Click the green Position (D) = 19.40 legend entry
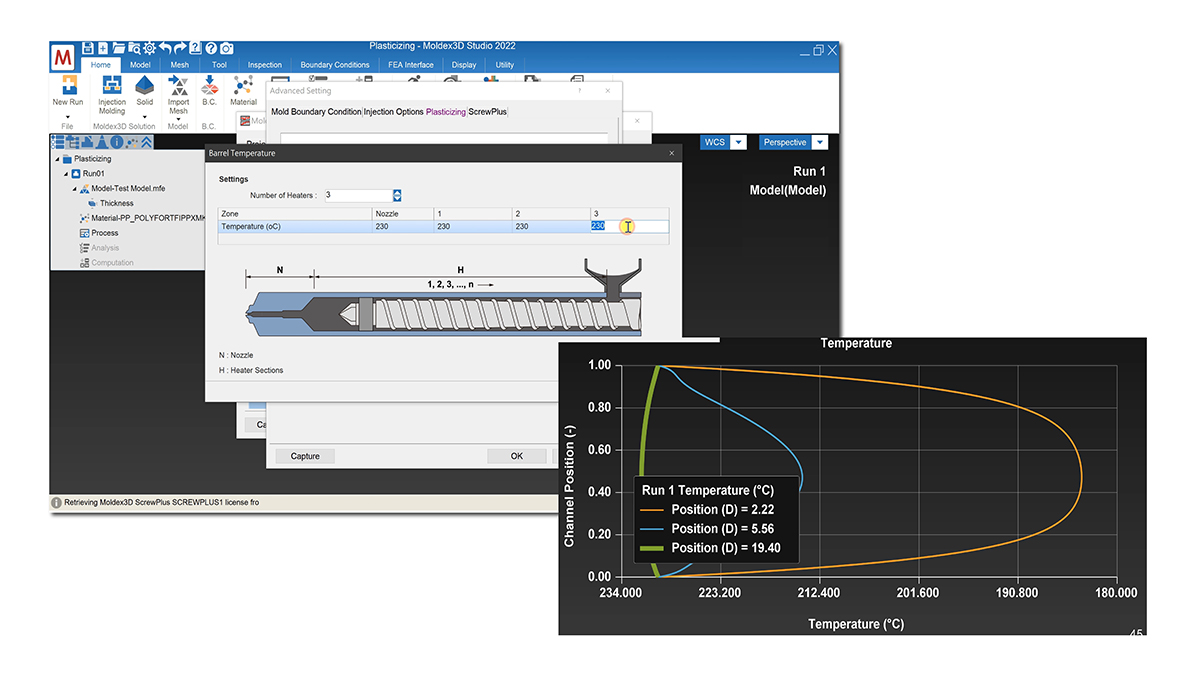1200x675 pixels. [712, 548]
